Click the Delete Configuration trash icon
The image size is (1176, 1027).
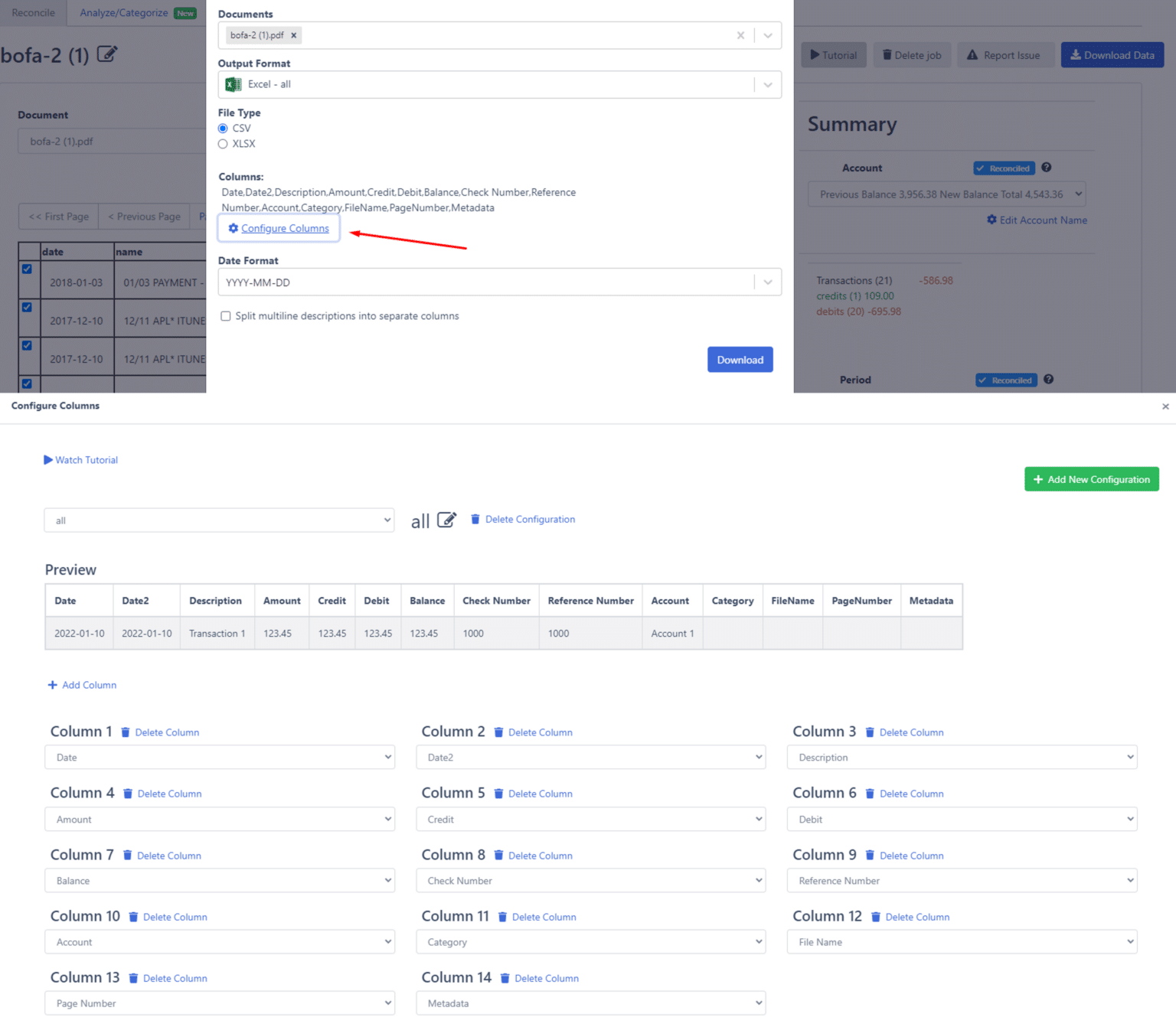475,520
